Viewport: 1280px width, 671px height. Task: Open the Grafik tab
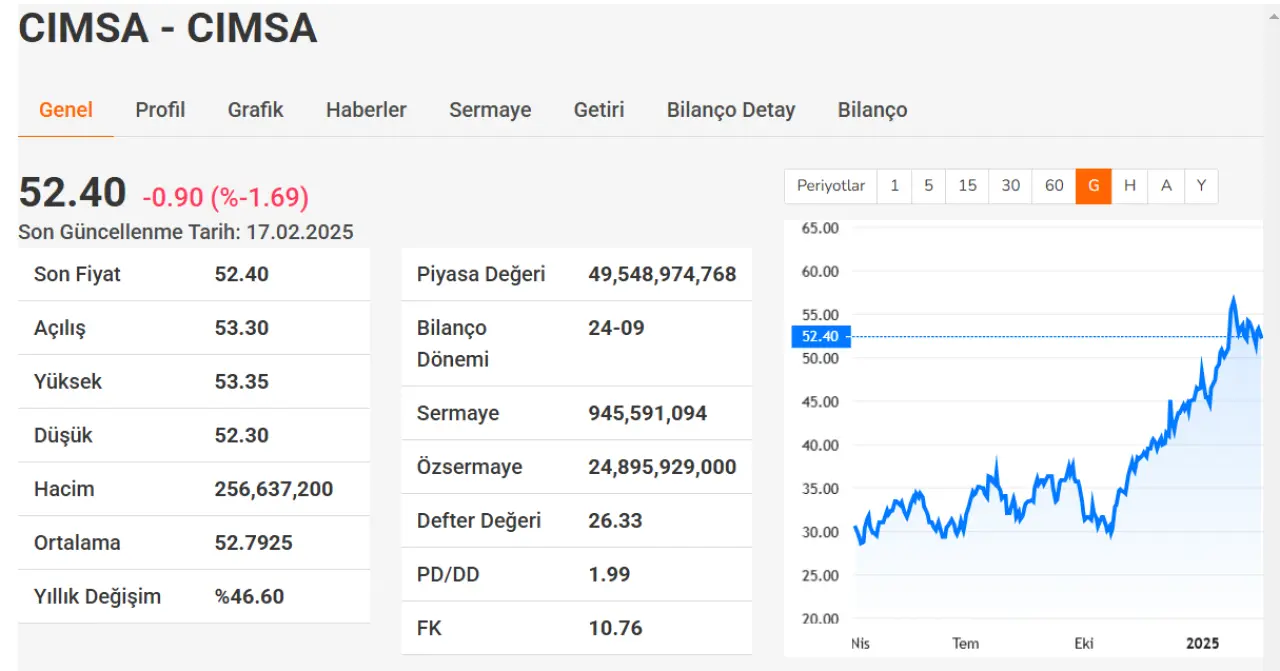[255, 110]
